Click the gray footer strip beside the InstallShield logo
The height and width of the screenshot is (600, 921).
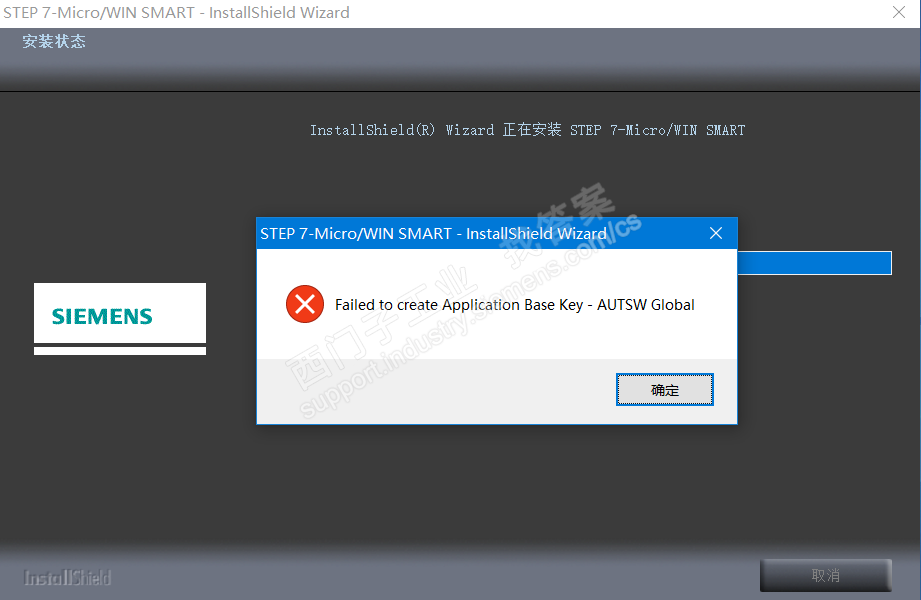(x=435, y=576)
